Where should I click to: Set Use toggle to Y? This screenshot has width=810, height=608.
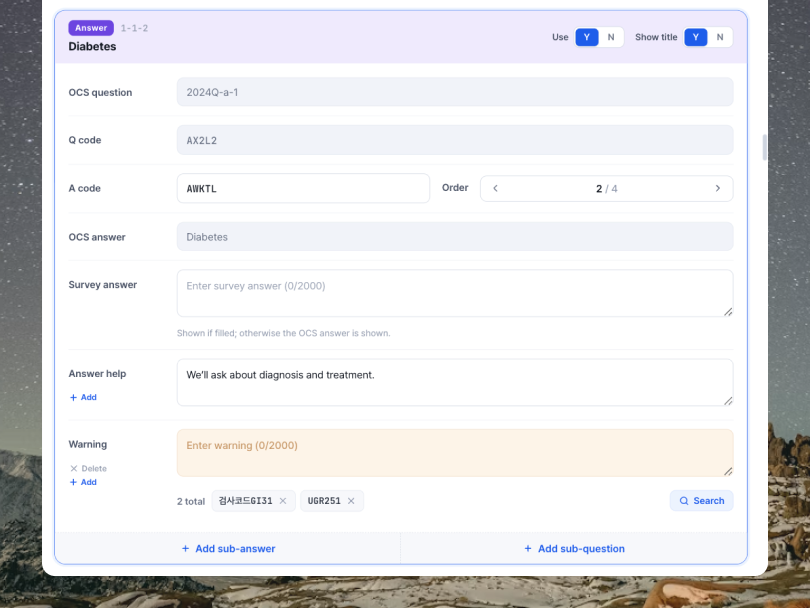587,37
